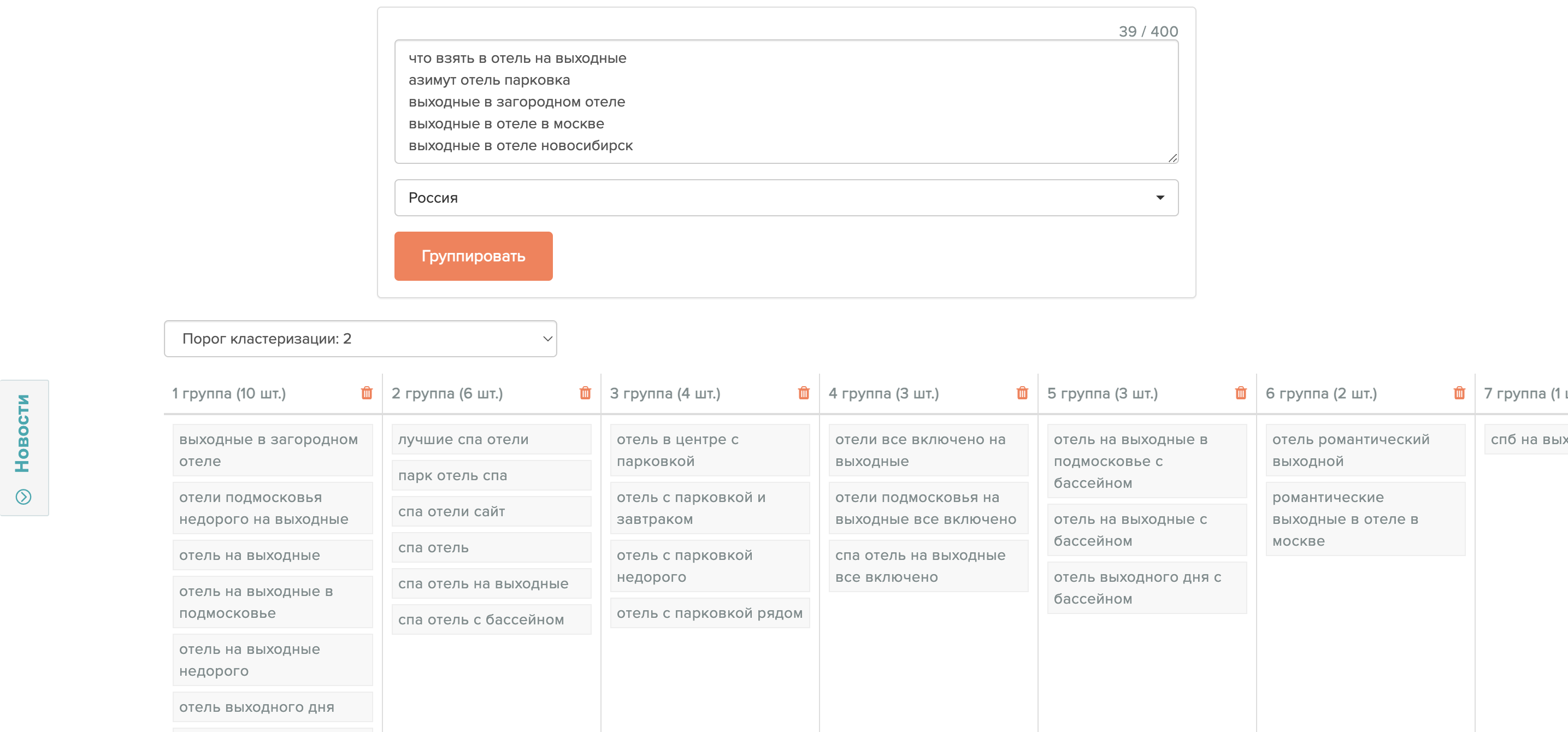This screenshot has height=732, width=1568.
Task: Select "отель романтический выходной" item
Action: pos(1365,450)
